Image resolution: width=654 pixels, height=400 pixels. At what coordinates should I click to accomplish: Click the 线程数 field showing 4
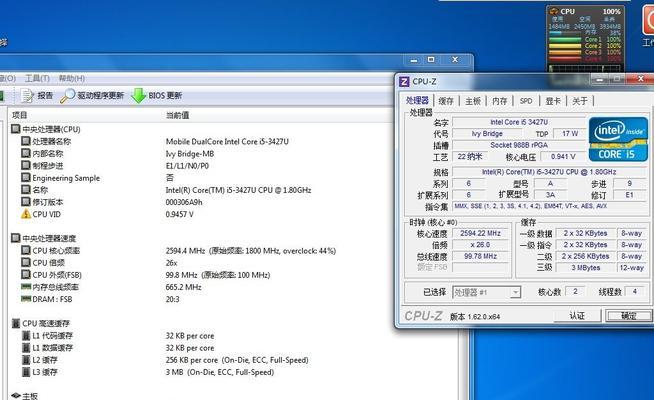click(x=634, y=292)
